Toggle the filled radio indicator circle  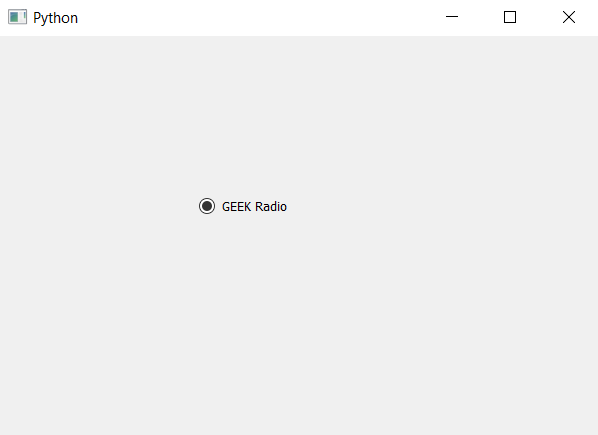(x=207, y=206)
